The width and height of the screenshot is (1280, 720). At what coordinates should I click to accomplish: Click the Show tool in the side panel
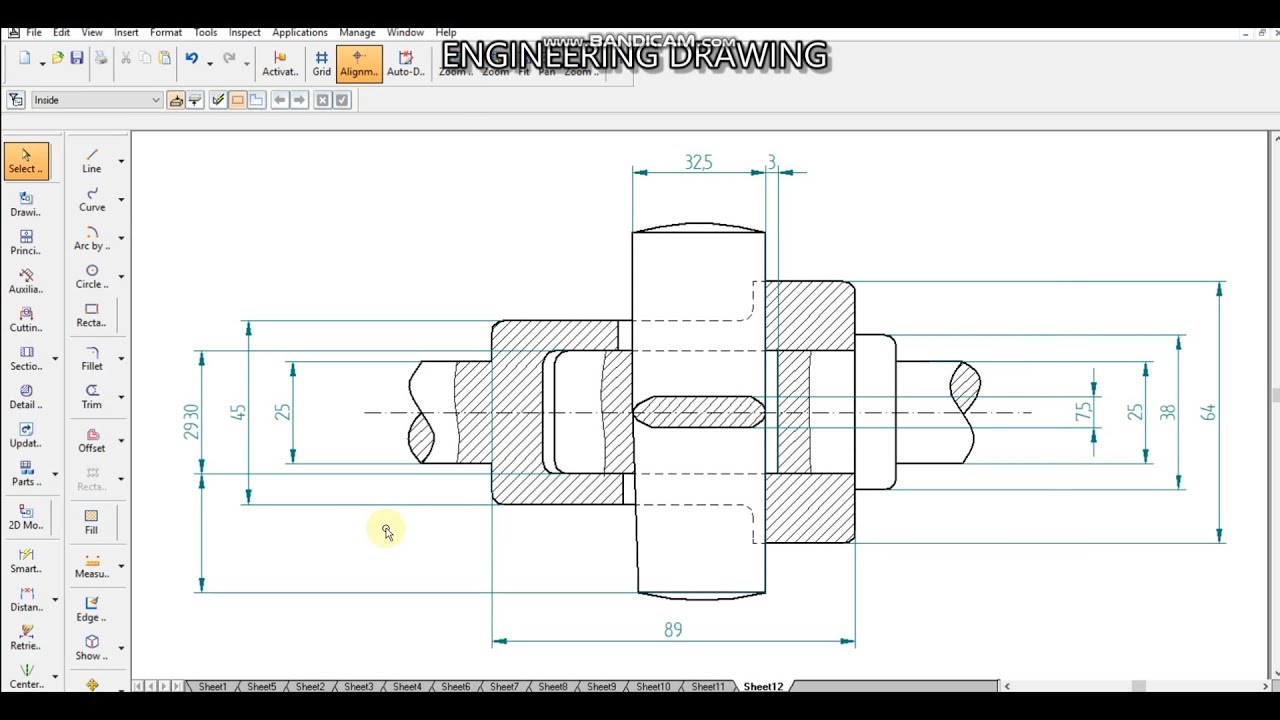92,648
